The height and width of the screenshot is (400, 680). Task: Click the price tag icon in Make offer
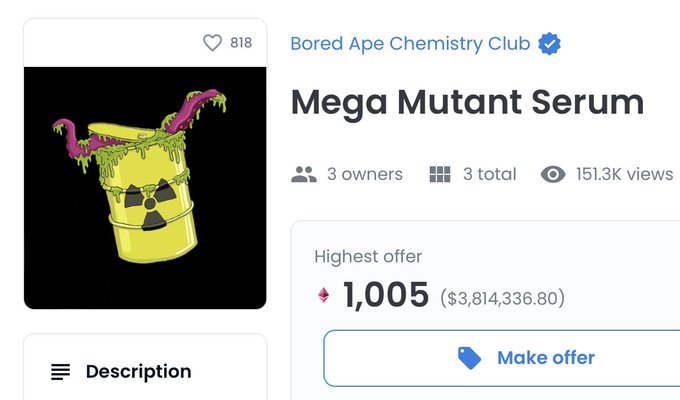pos(469,358)
